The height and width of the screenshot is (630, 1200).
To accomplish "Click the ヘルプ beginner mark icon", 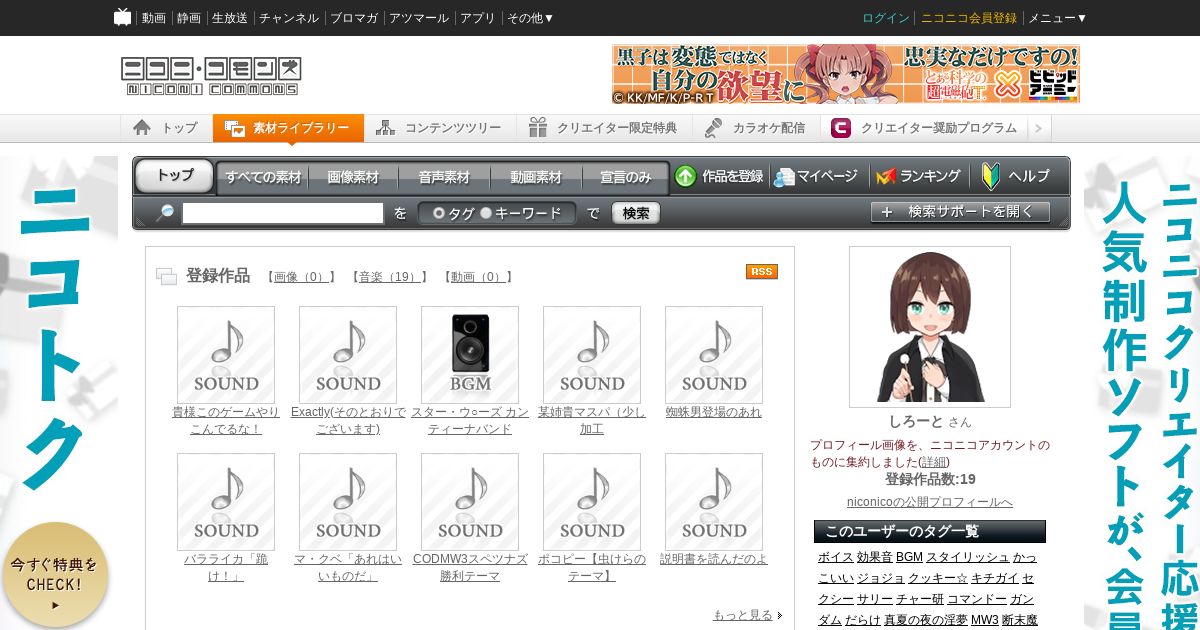I will (991, 176).
